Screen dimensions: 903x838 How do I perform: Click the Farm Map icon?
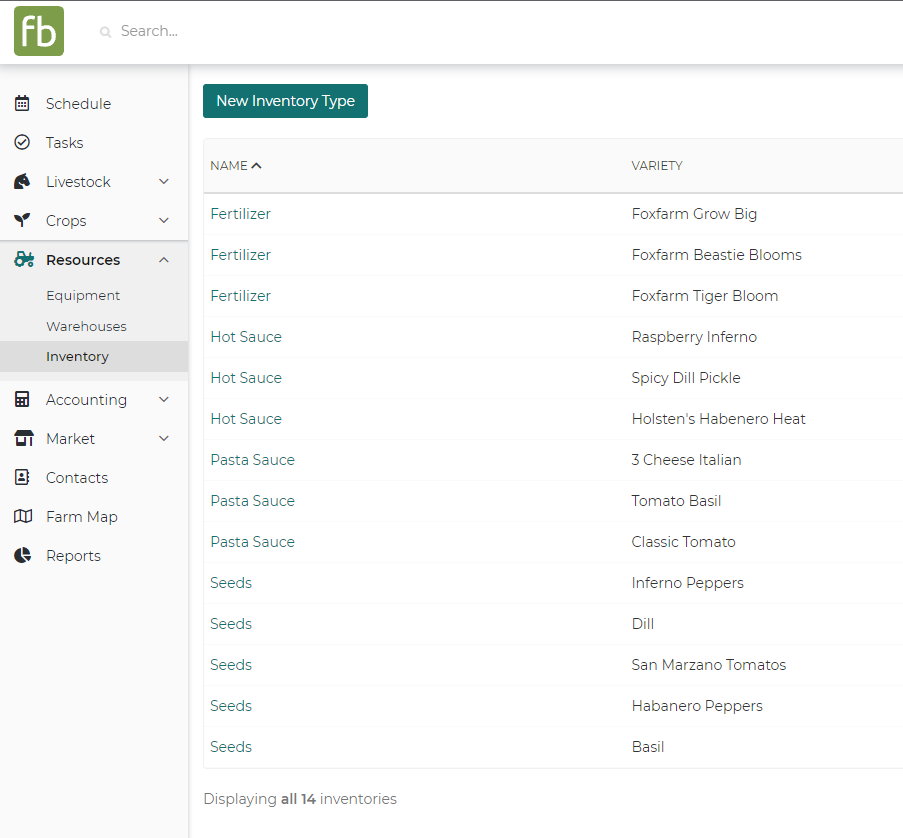click(x=22, y=517)
